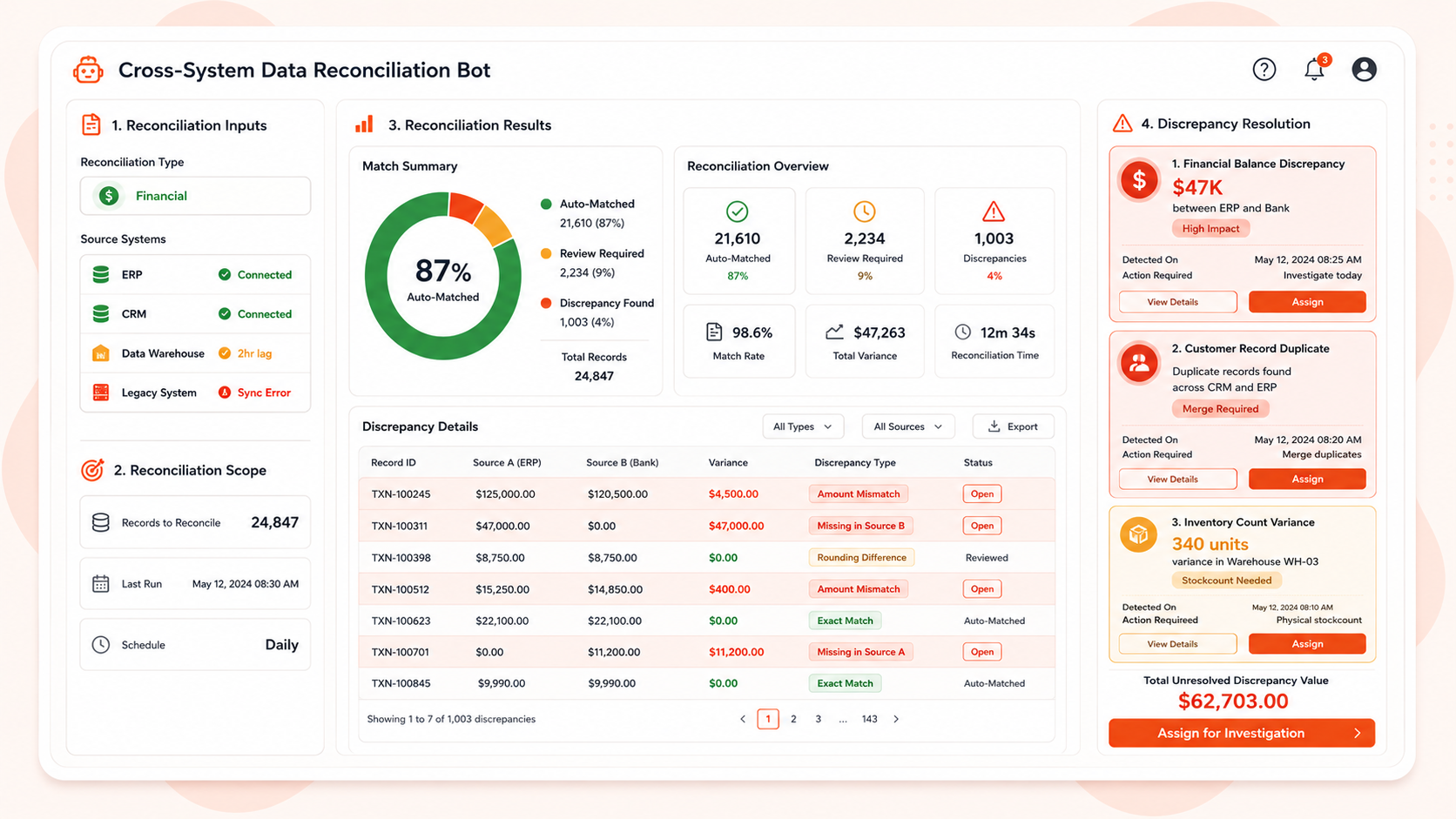Viewport: 1456px width, 819px height.
Task: Click the Variance column header
Action: [x=728, y=463]
